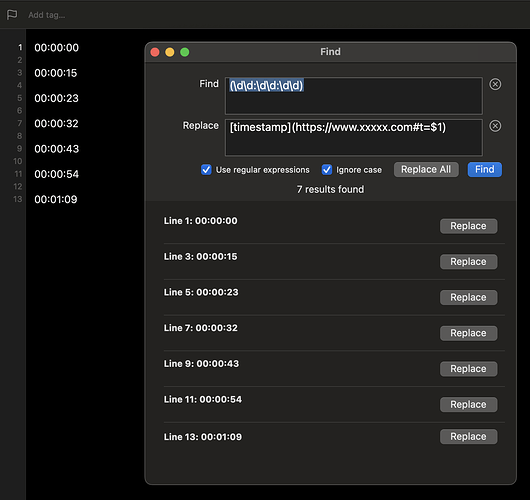Screen dimensions: 530x500
Task: Click line number 13 in the gutter
Action: pyautogui.click(x=18, y=199)
